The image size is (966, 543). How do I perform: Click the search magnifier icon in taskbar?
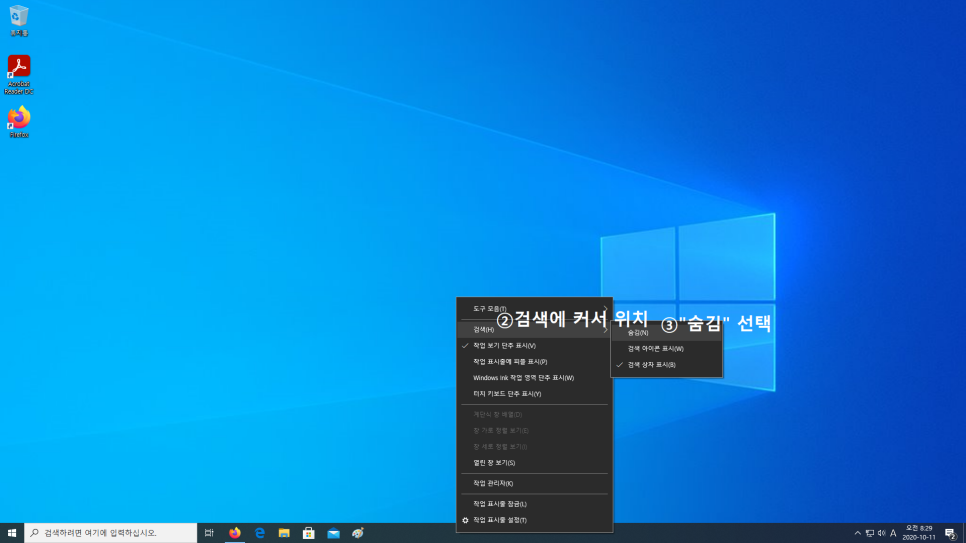(x=34, y=533)
